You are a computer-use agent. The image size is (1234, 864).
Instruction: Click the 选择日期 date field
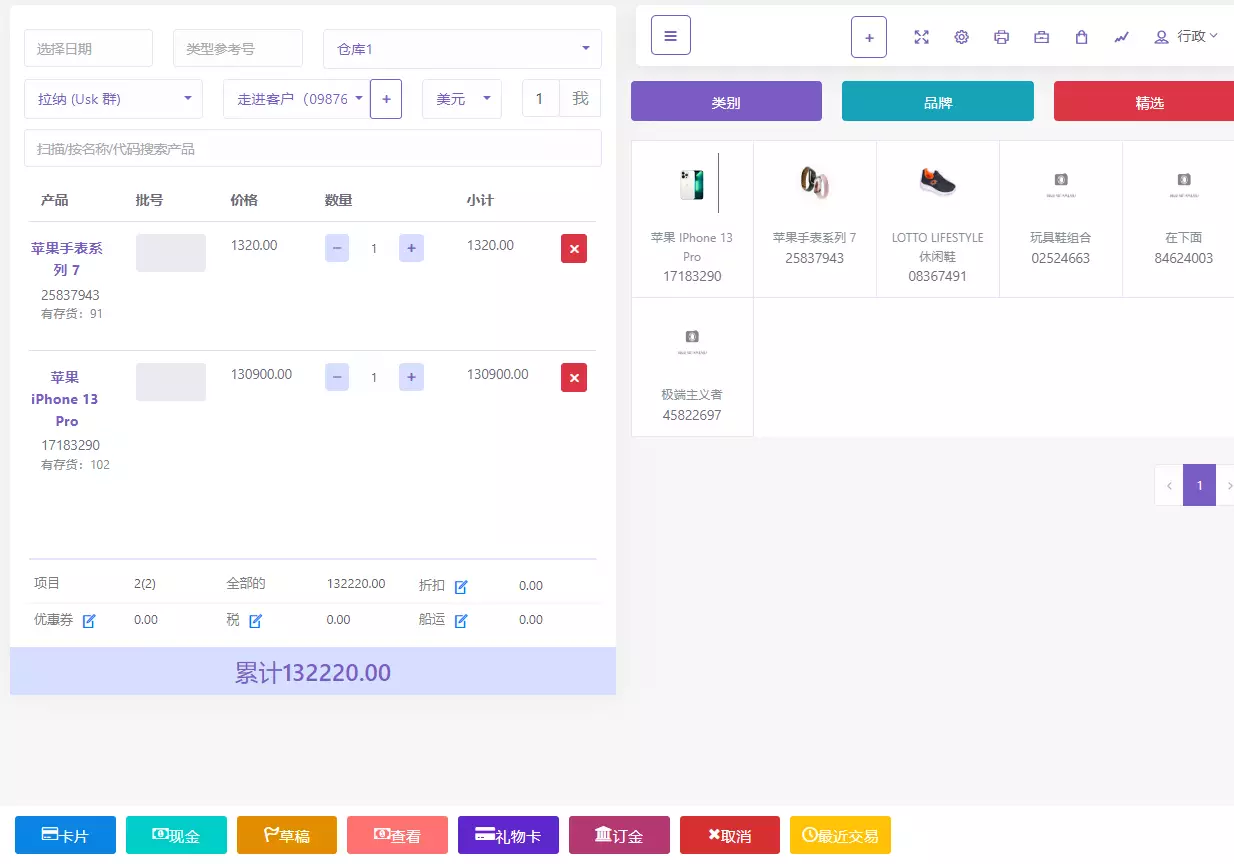pos(88,48)
